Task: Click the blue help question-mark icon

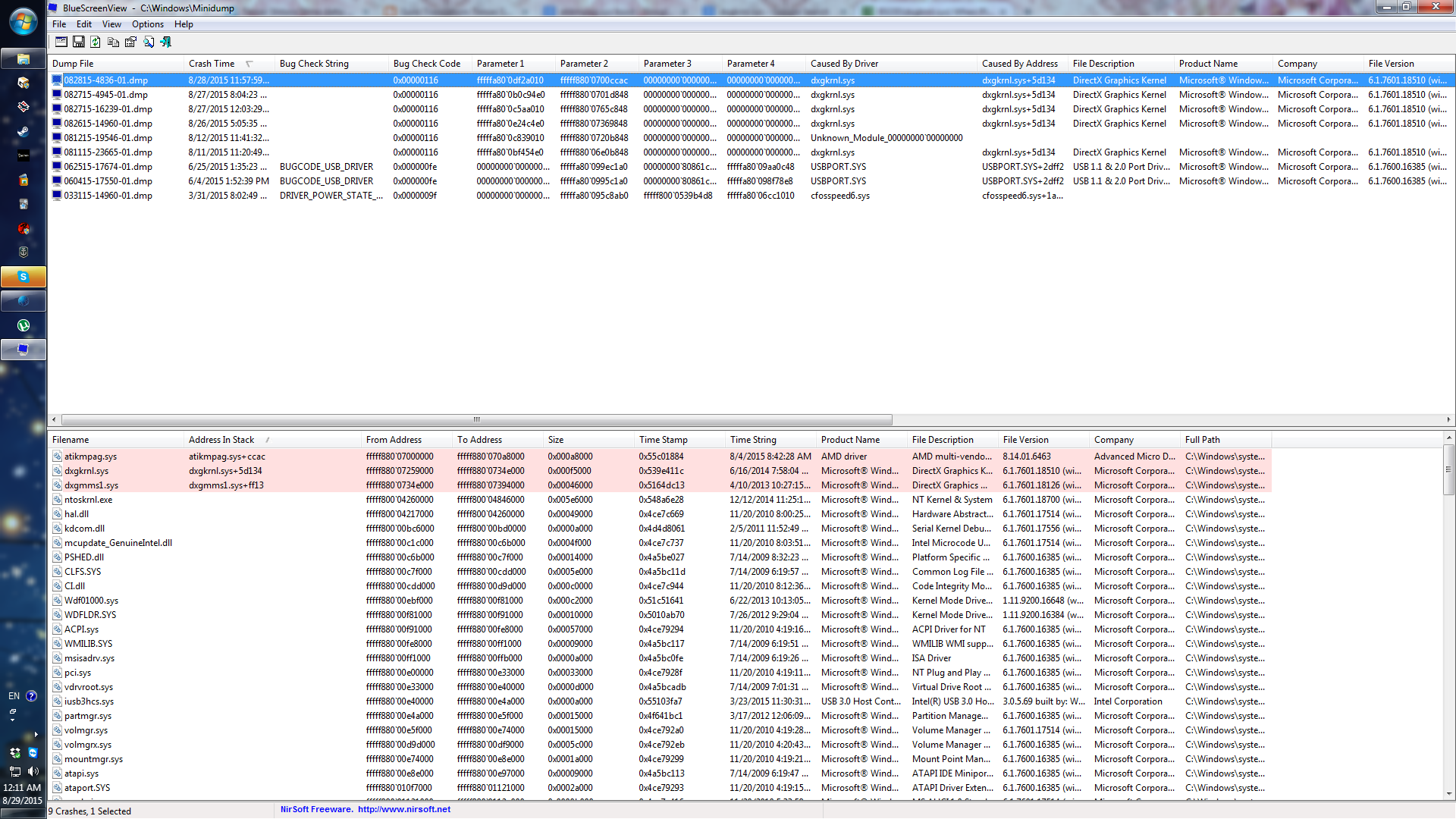Action: [x=31, y=696]
